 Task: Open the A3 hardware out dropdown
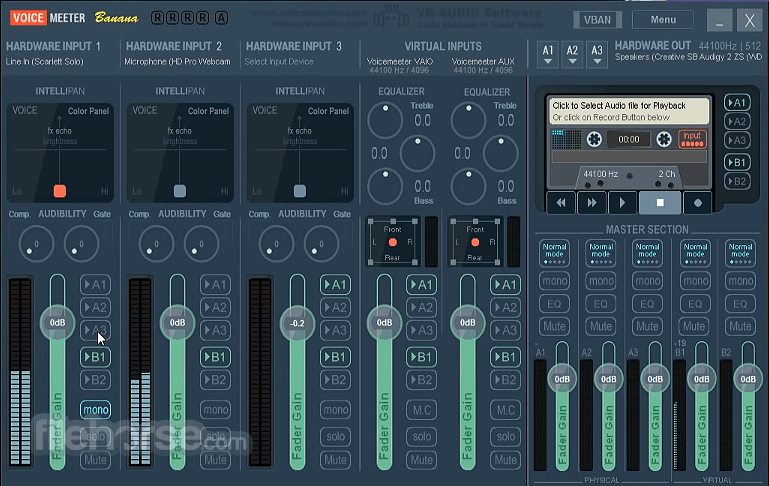click(597, 54)
